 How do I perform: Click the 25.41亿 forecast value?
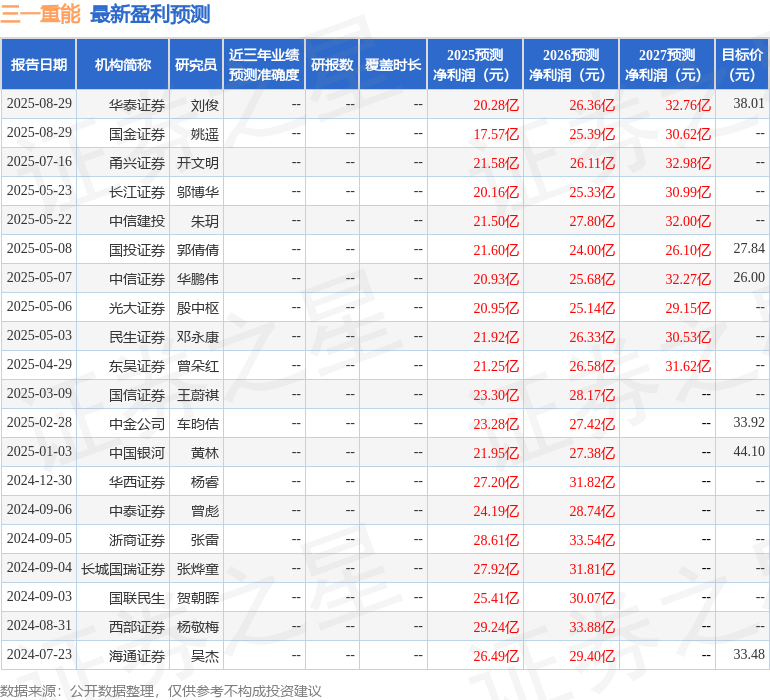click(496, 597)
